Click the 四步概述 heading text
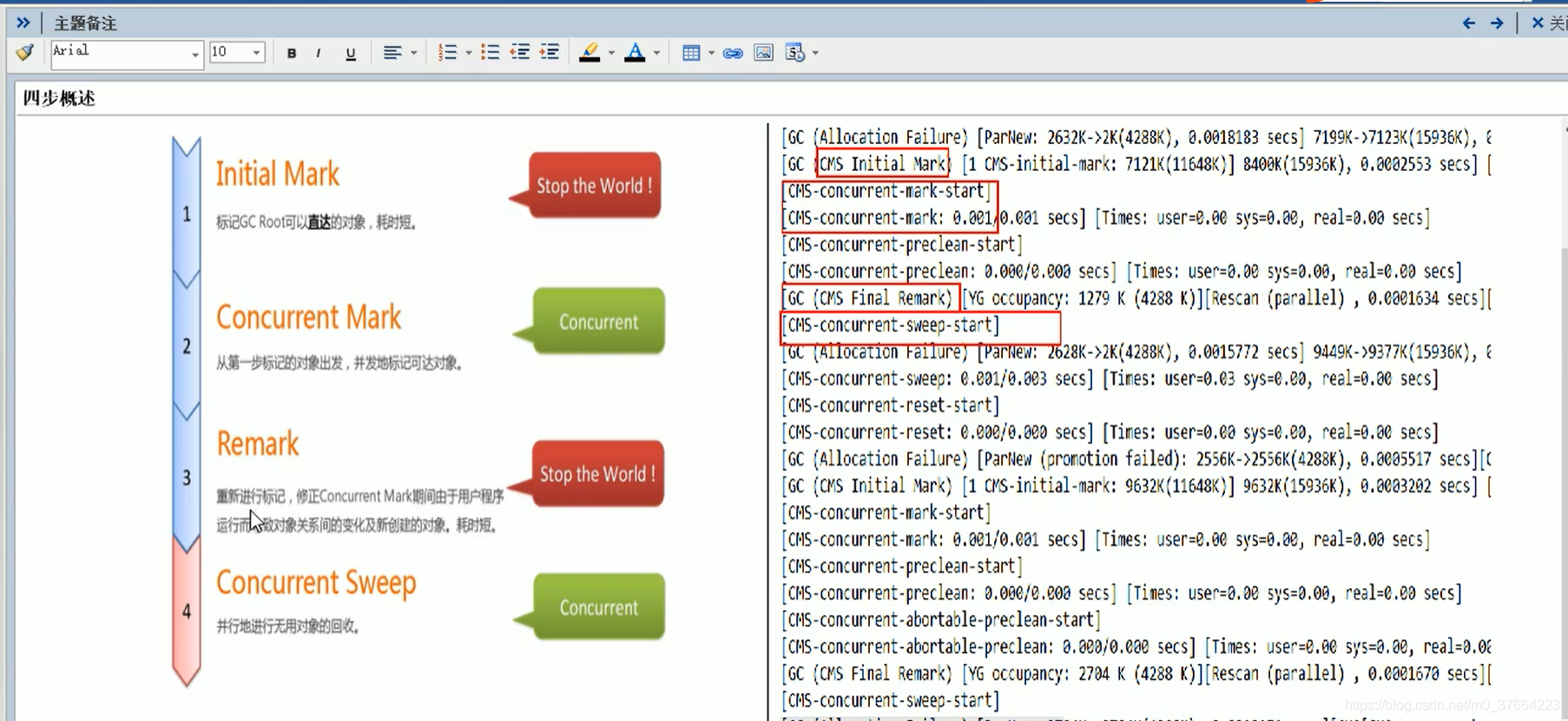The height and width of the screenshot is (721, 1568). point(59,98)
